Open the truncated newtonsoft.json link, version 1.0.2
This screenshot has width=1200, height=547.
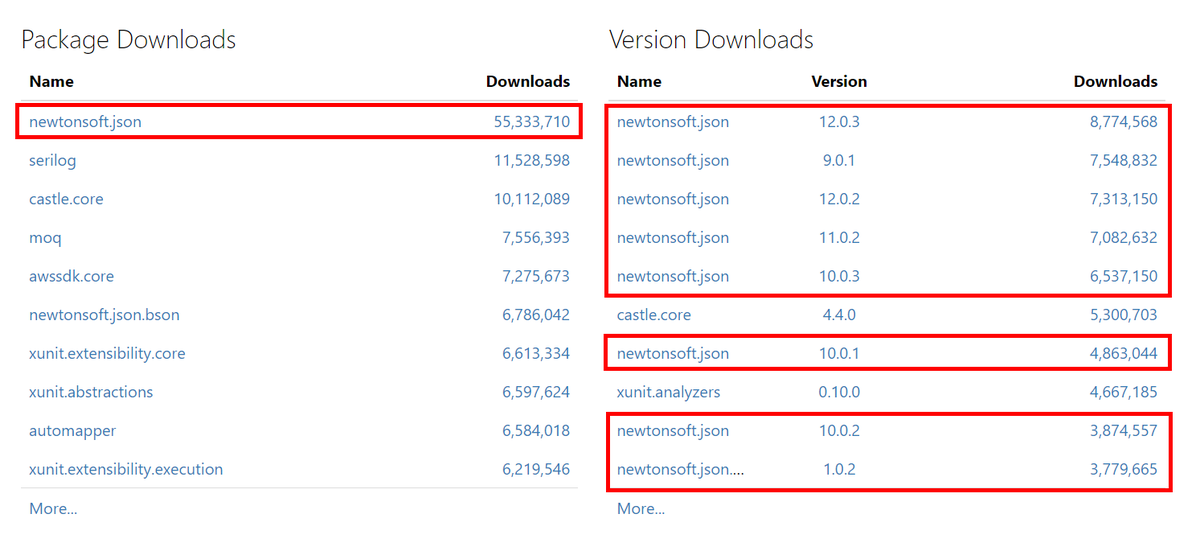(x=681, y=469)
